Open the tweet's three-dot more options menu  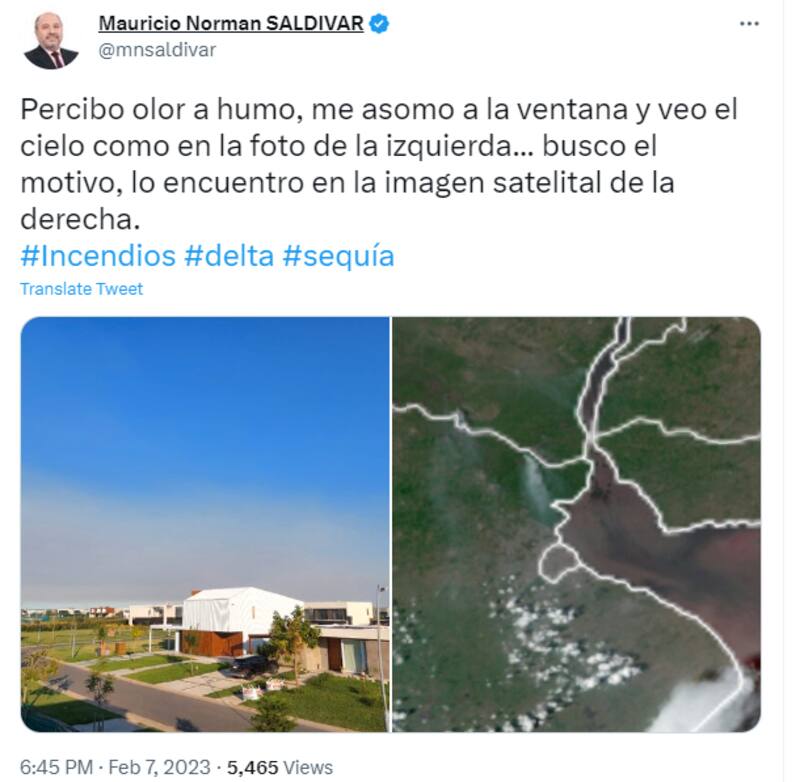click(749, 23)
